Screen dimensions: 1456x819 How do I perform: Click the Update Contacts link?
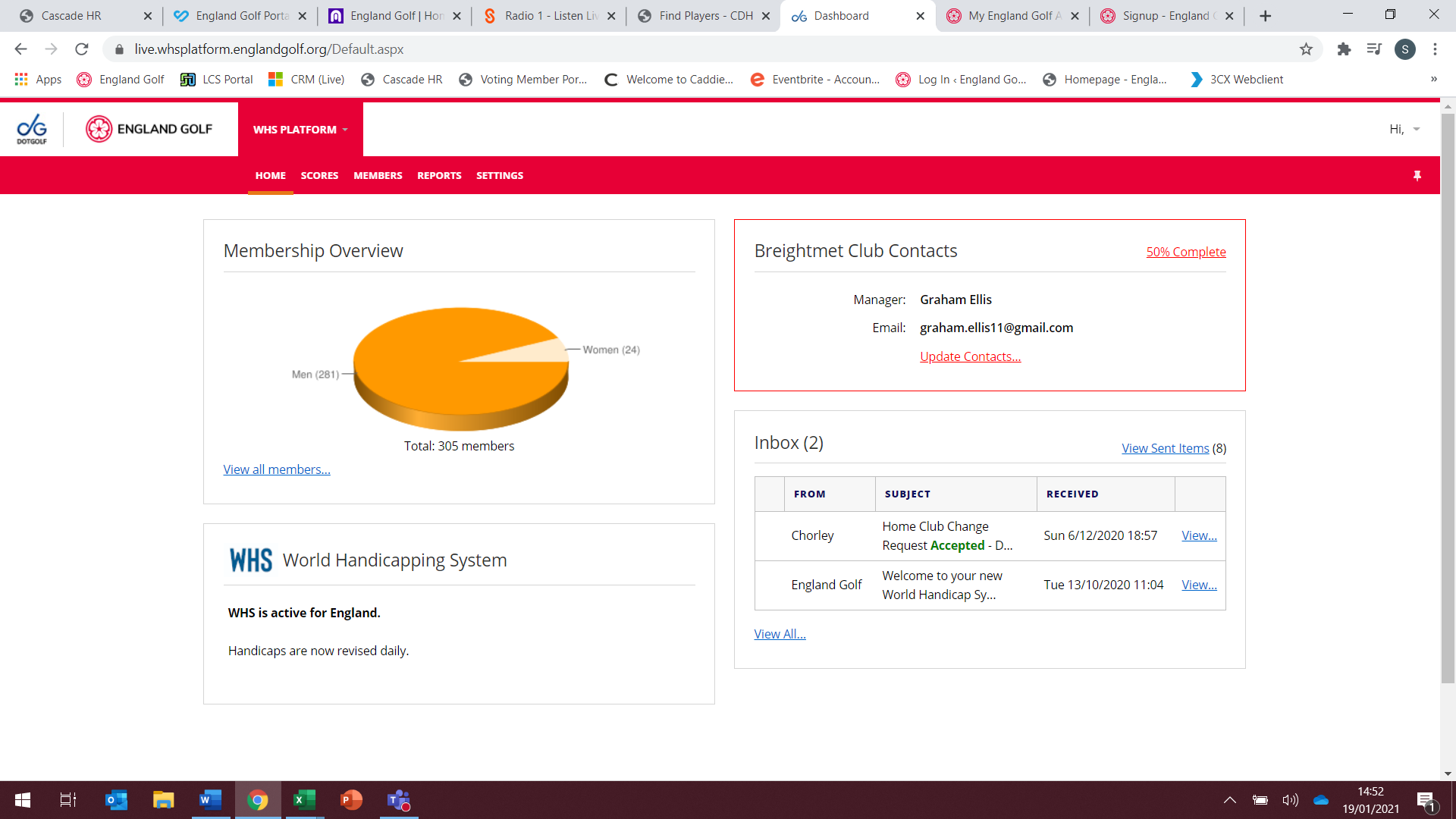click(970, 356)
